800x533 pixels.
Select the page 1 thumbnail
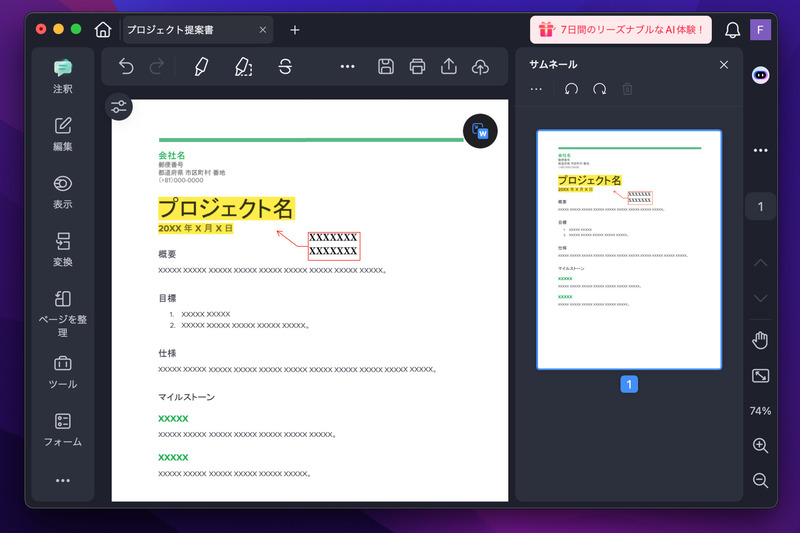pyautogui.click(x=629, y=249)
